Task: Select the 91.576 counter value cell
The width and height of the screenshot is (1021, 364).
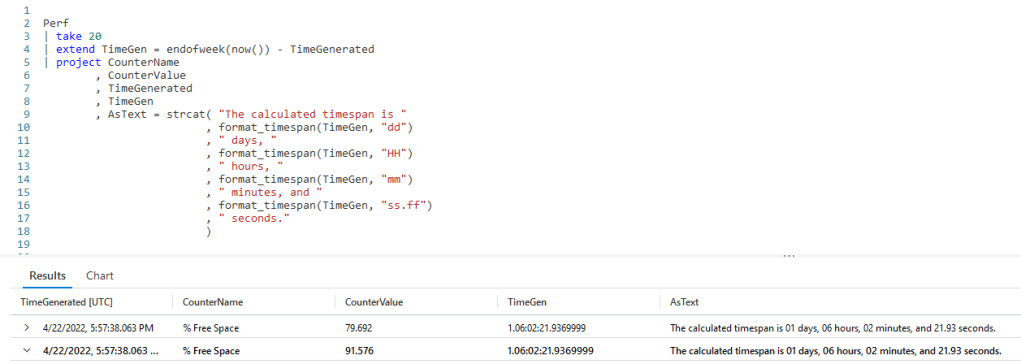Action: pos(359,350)
